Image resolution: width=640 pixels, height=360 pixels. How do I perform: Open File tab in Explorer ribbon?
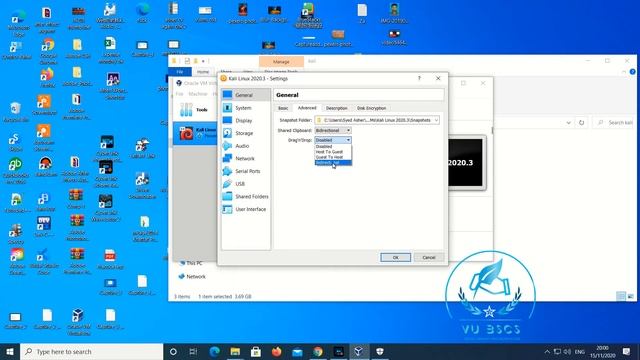180,72
